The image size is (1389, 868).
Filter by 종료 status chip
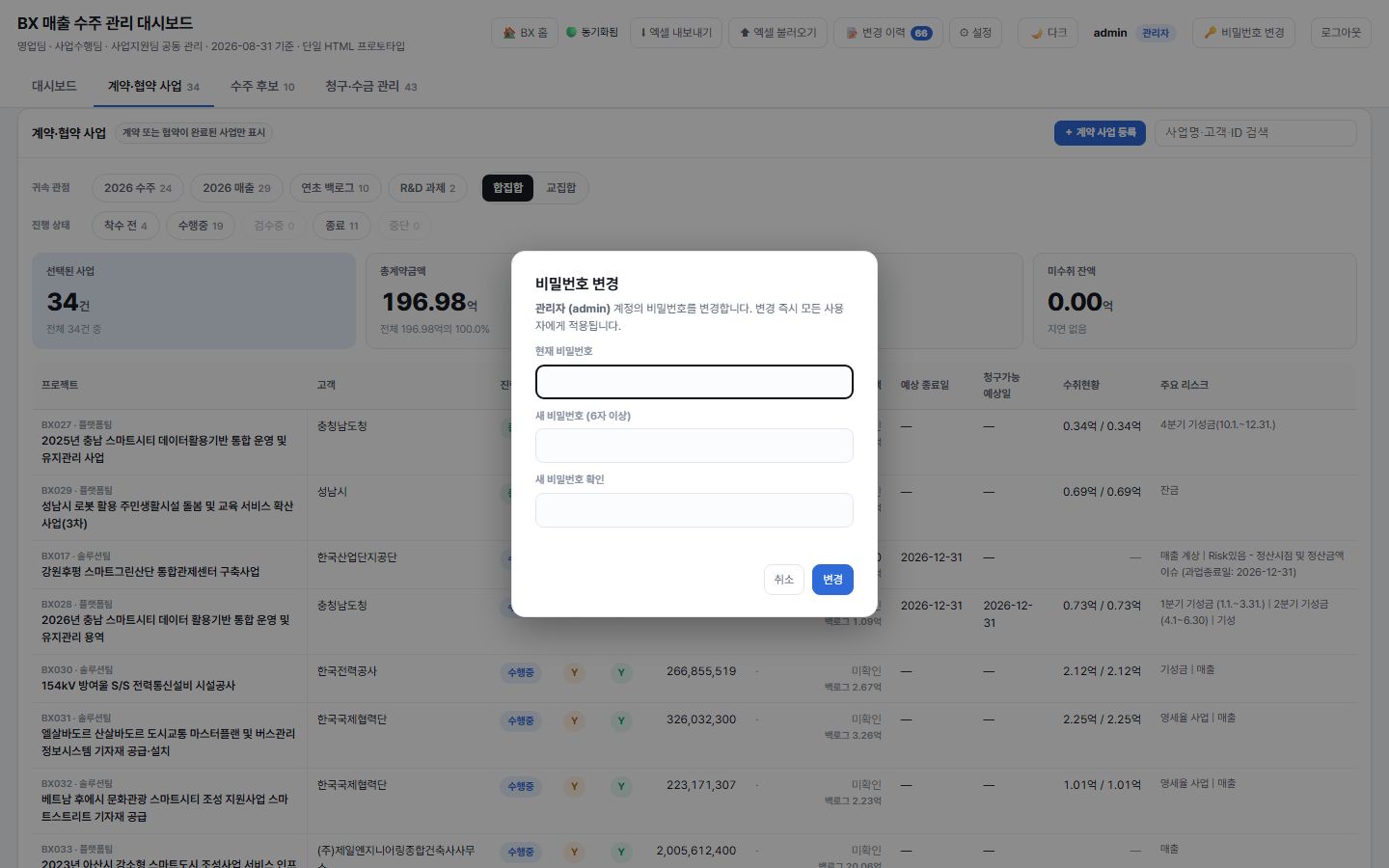click(341, 226)
